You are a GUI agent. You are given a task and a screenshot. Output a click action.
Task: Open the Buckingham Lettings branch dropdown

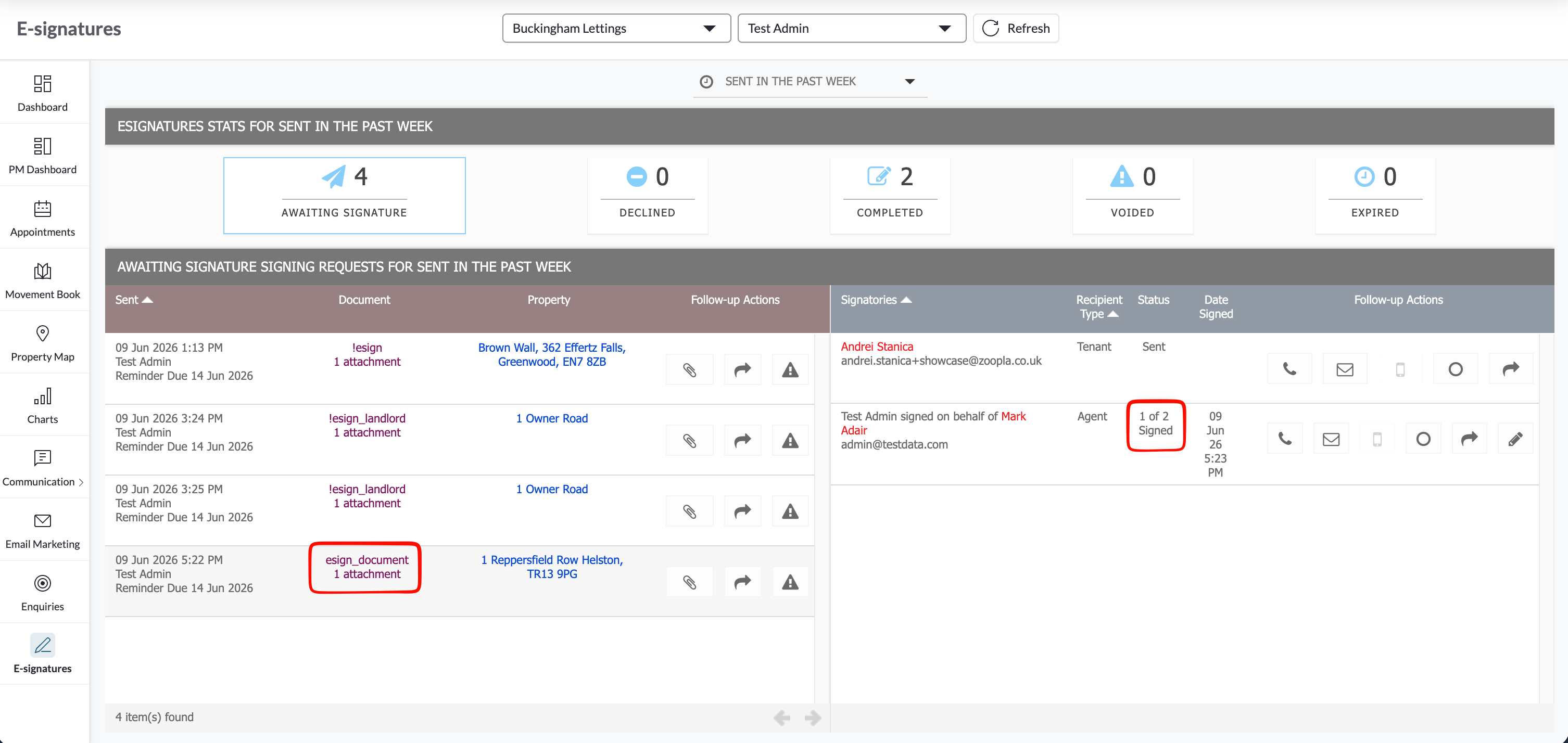616,28
